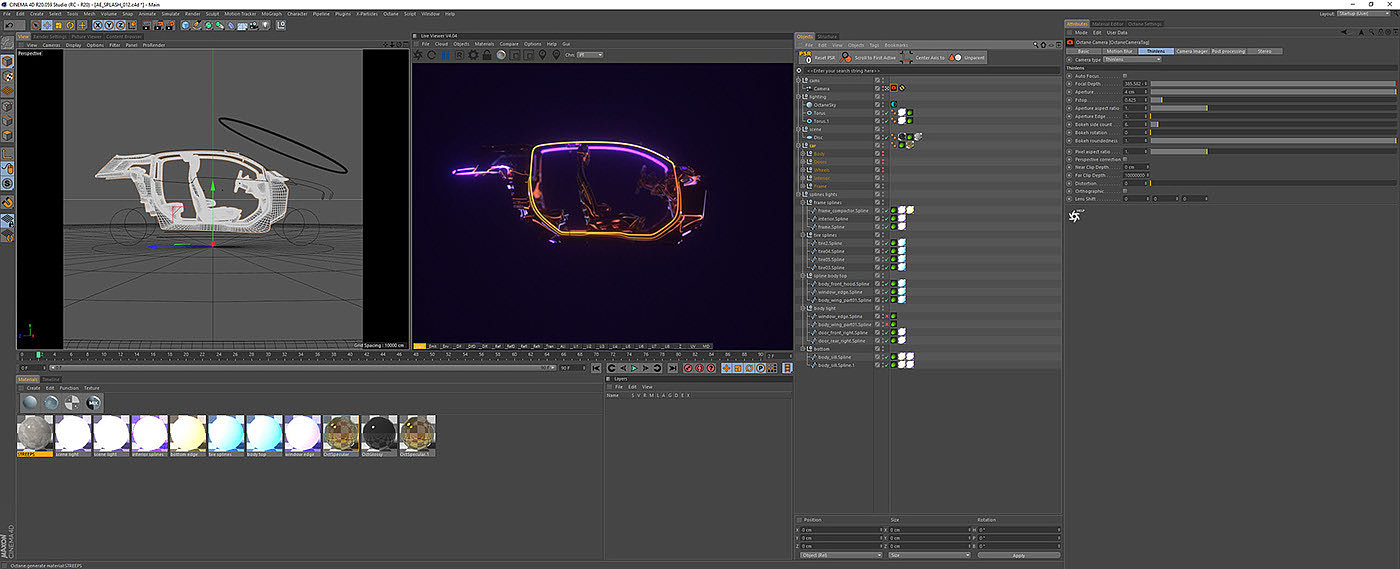Enable the Orthographic checkbox
Screen dimensions: 1400x569
point(1125,191)
